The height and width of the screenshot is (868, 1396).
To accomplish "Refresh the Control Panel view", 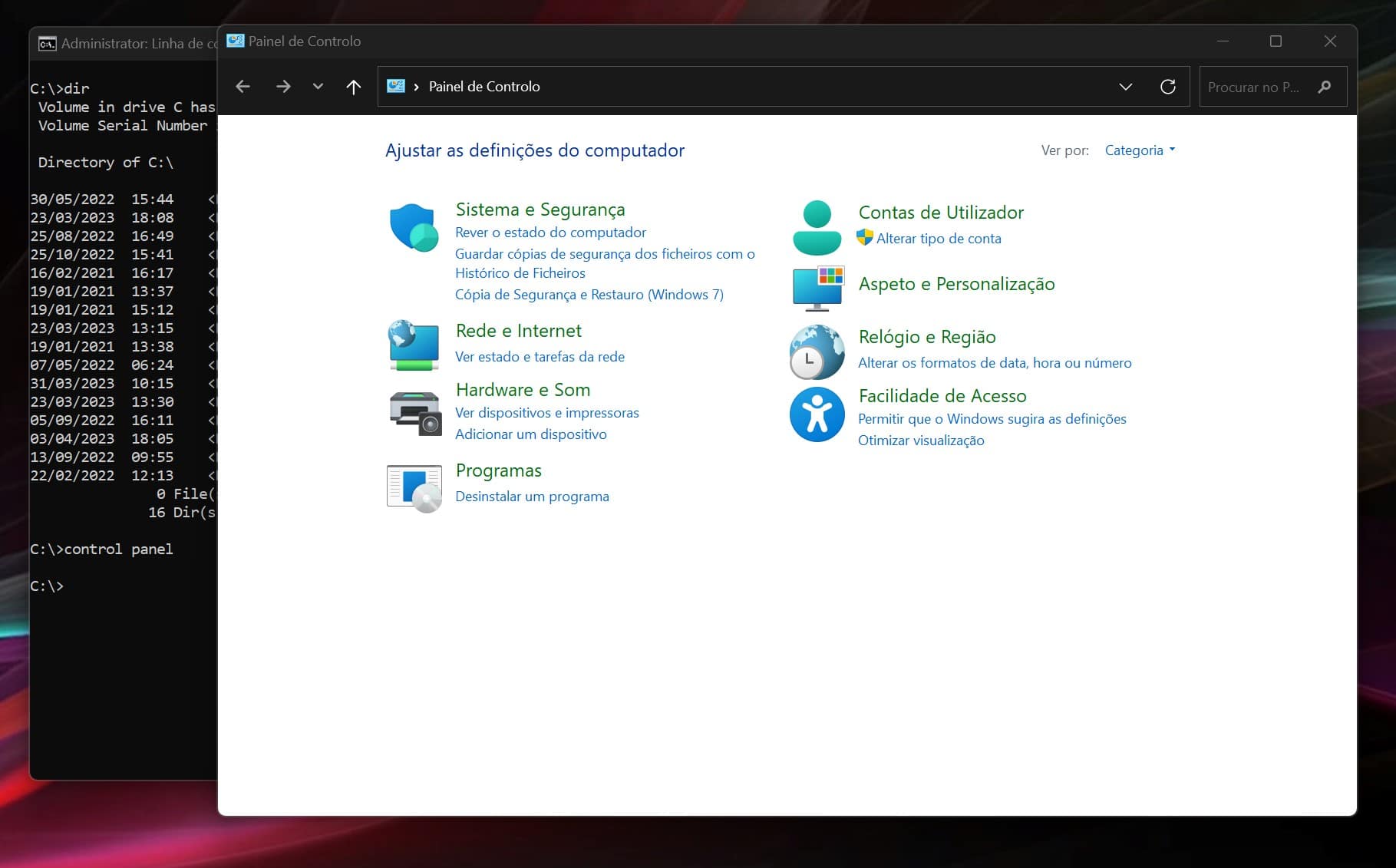I will point(1167,87).
